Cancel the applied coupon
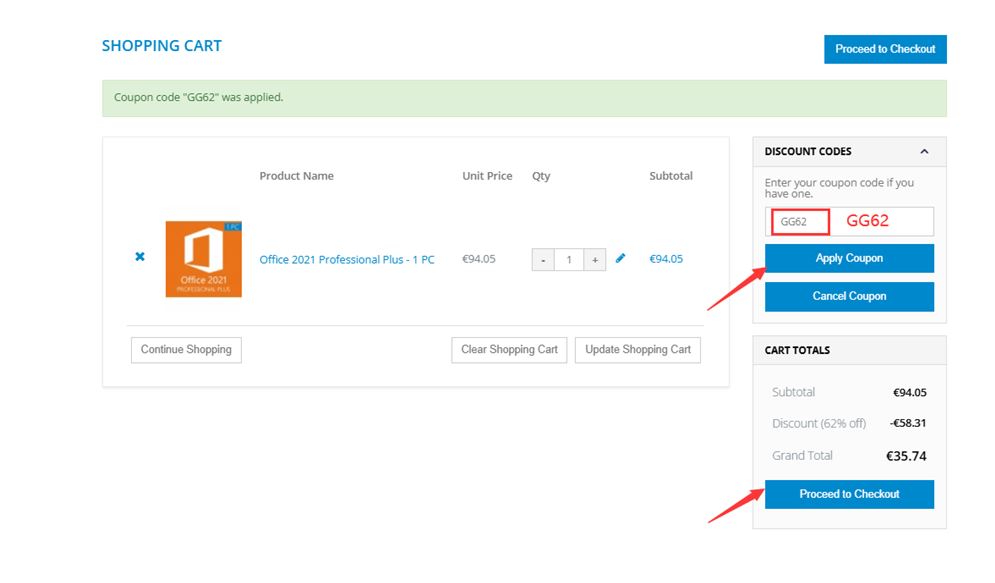This screenshot has height=583, width=995. [849, 296]
